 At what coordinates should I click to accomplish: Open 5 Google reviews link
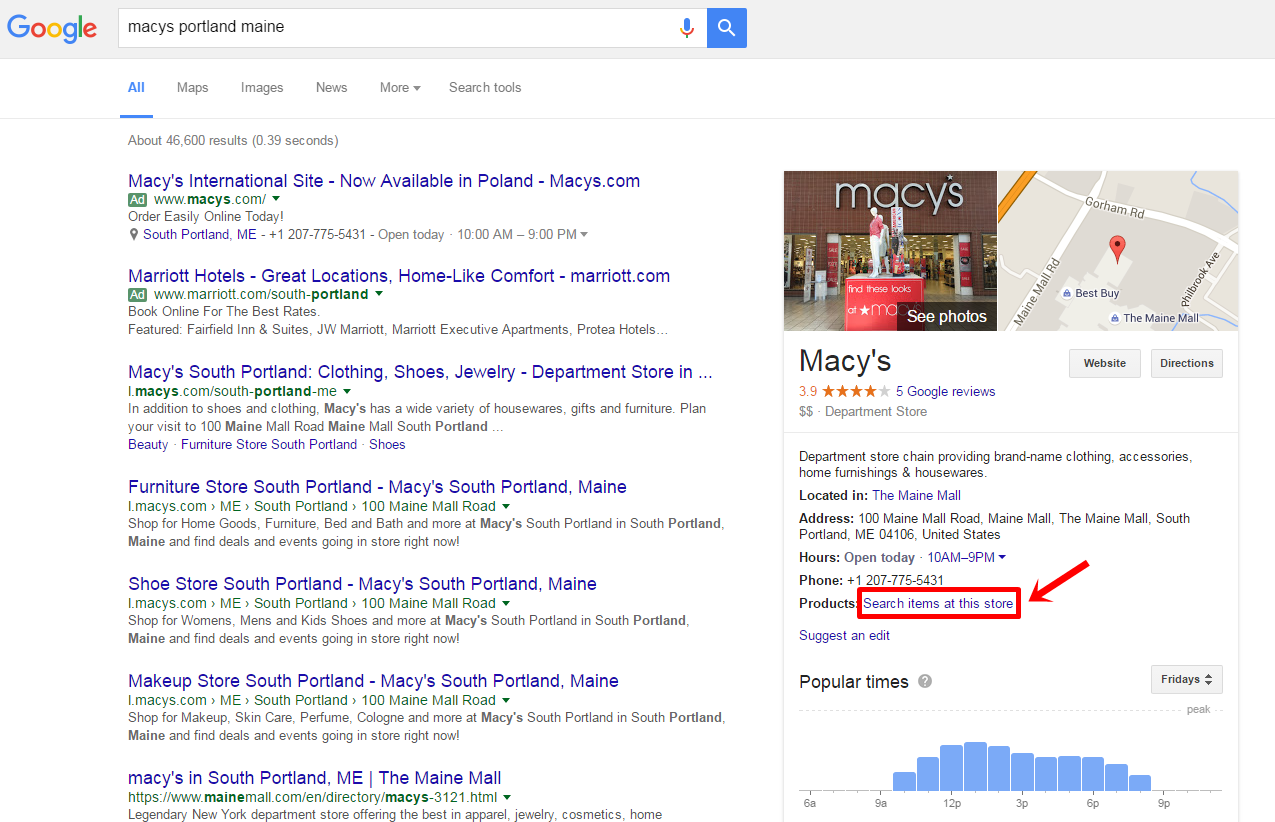tap(946, 391)
